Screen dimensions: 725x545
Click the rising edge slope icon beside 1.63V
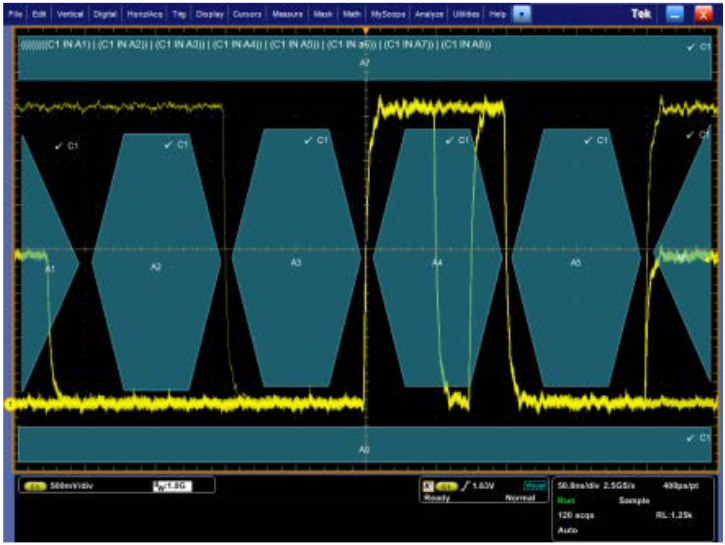click(462, 485)
